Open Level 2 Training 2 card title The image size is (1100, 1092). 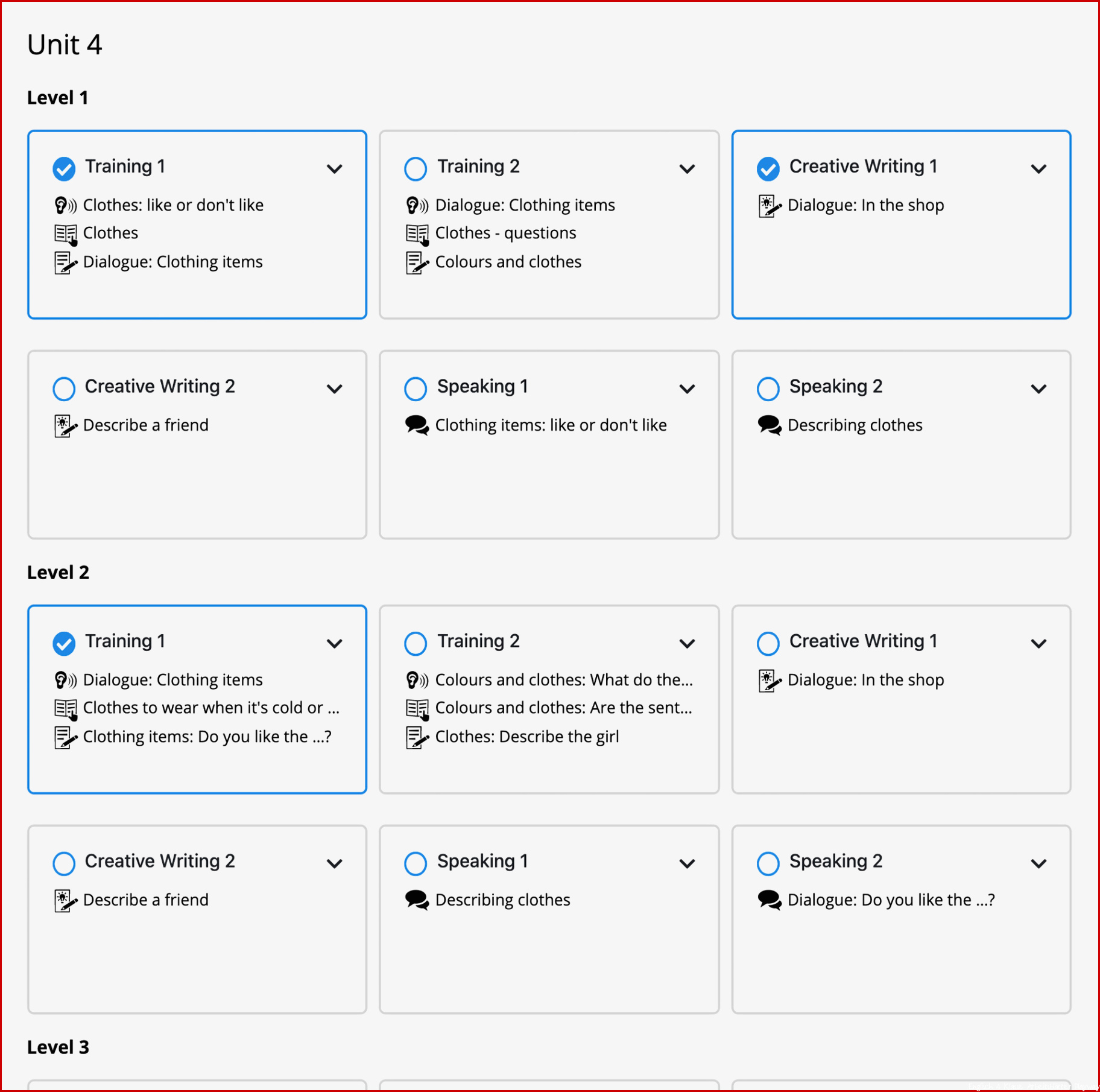pos(478,641)
